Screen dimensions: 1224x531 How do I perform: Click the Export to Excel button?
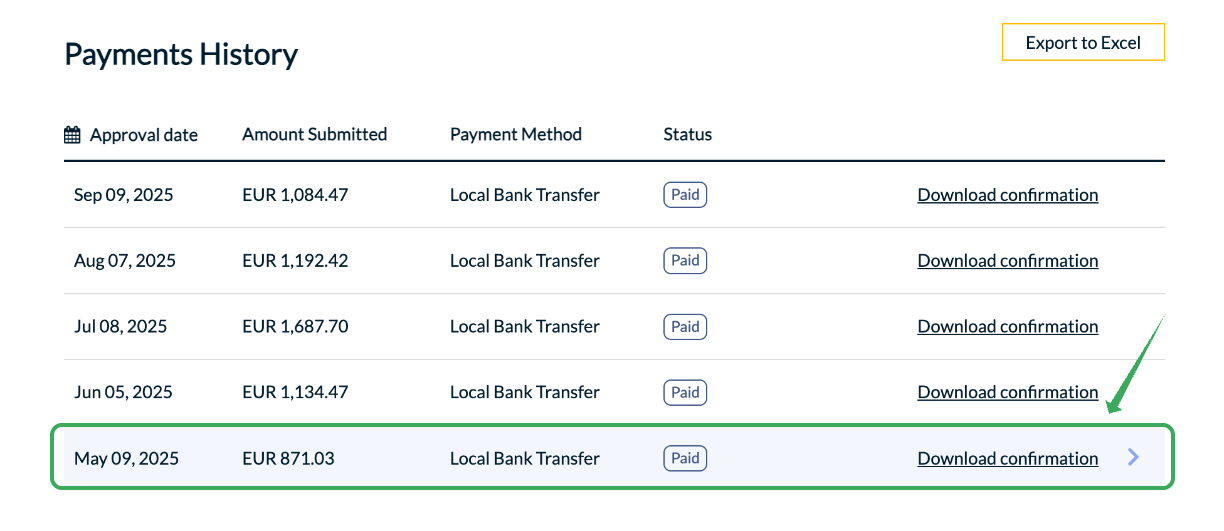coord(1083,42)
